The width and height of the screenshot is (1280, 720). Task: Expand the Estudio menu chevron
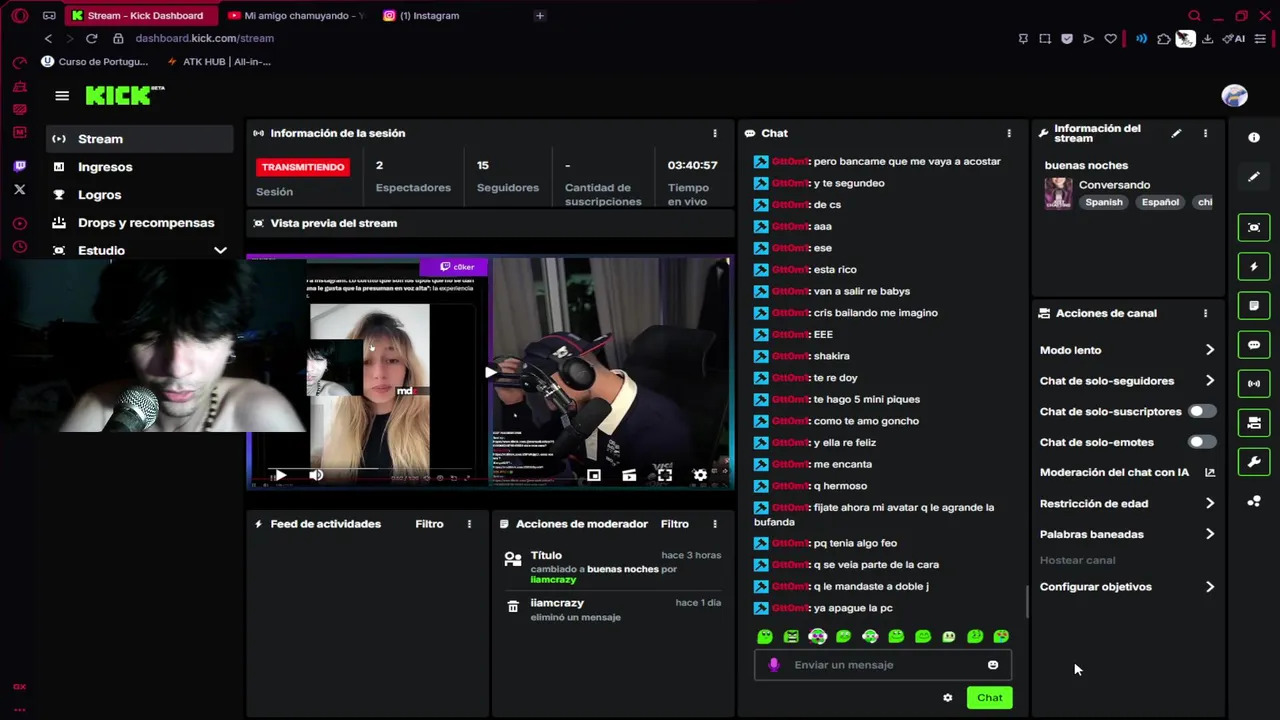coord(220,250)
